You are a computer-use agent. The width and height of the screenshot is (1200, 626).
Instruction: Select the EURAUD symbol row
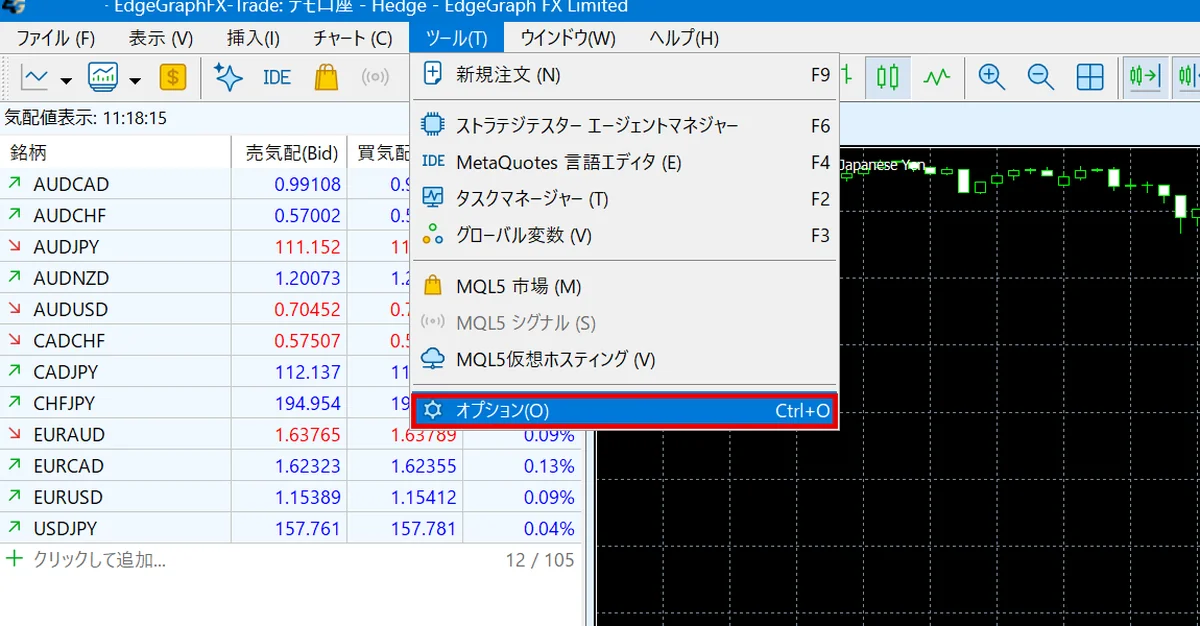[x=290, y=435]
